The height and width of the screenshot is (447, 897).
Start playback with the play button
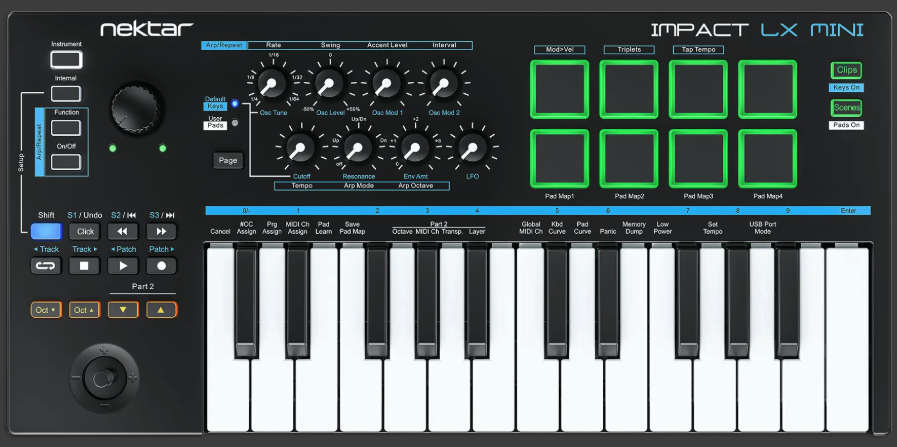click(123, 266)
